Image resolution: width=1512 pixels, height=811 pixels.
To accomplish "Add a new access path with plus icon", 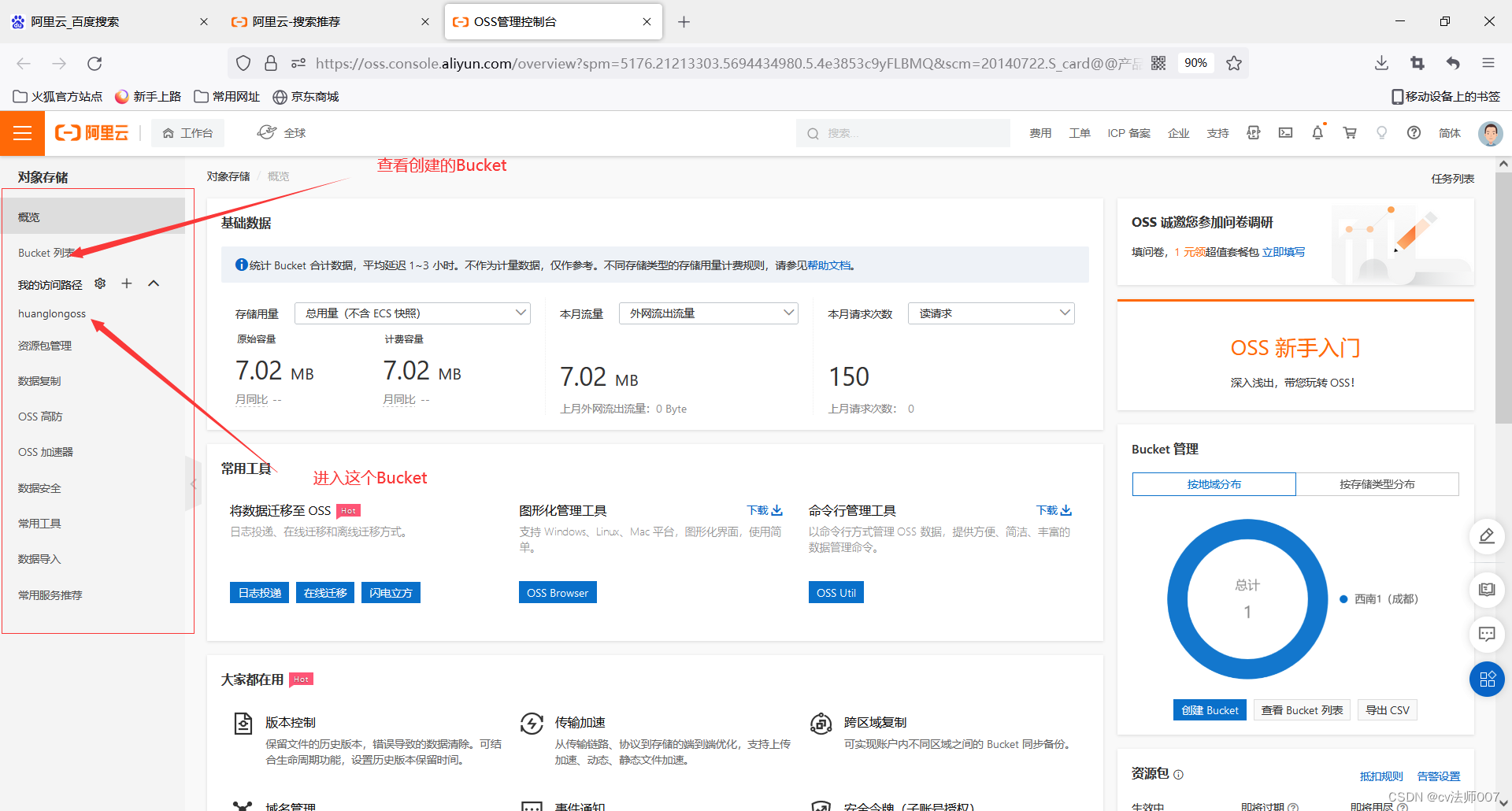I will [127, 283].
